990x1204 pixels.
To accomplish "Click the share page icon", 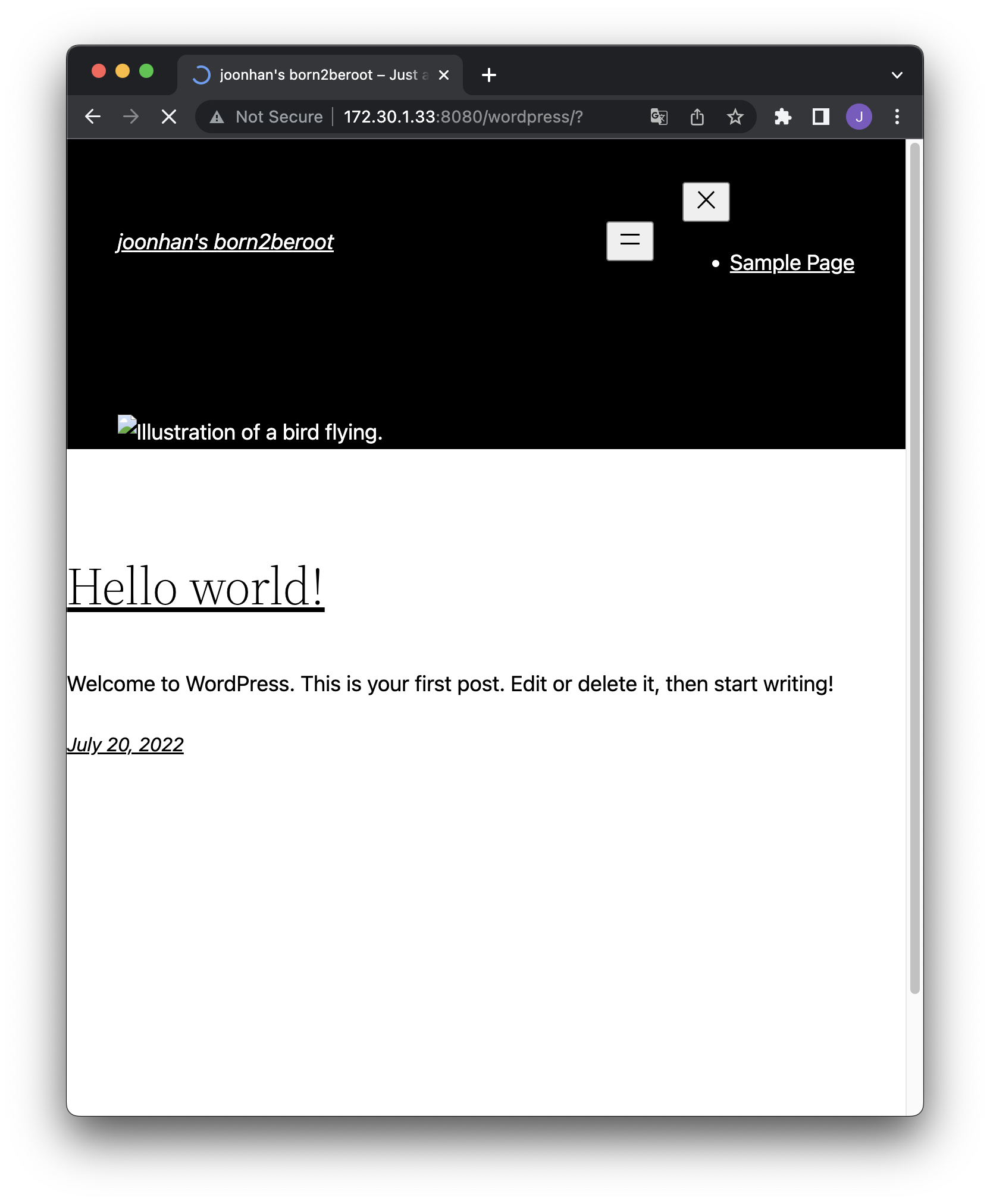I will coord(697,117).
